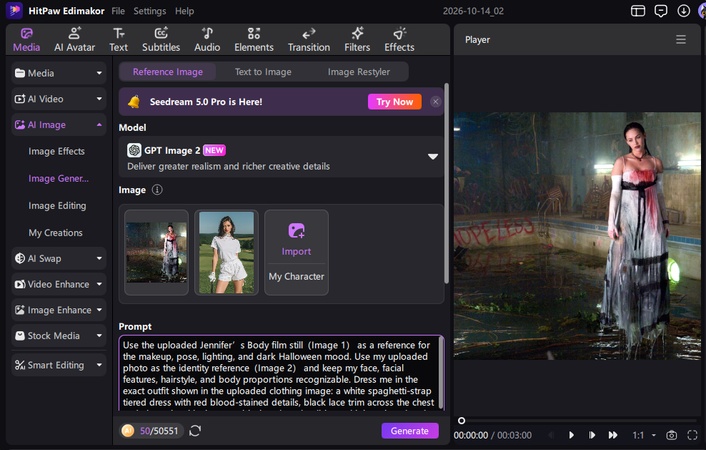Click the prompt box scrollbar
The width and height of the screenshot is (706, 450).
pyautogui.click(x=441, y=373)
